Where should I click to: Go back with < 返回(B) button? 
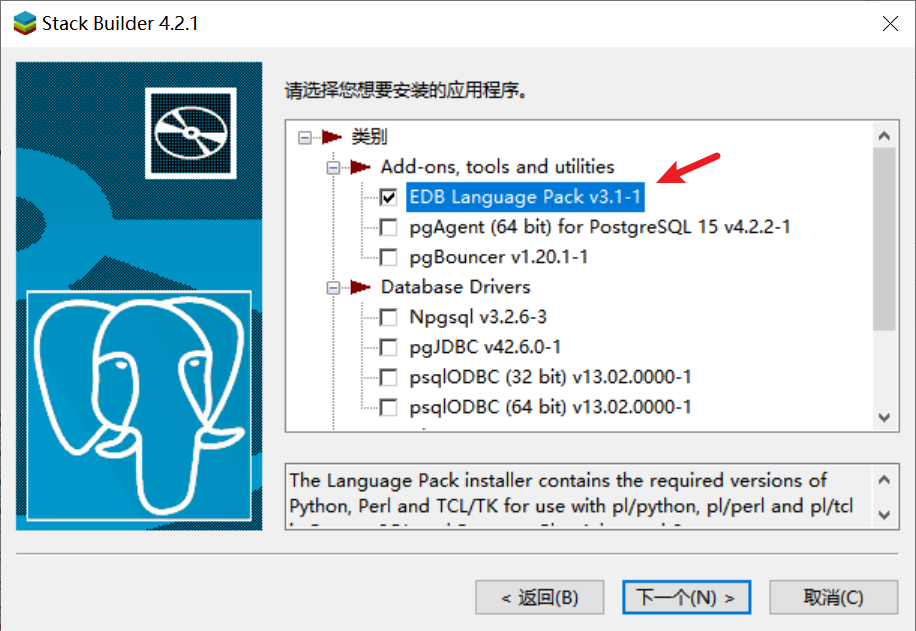coord(540,597)
